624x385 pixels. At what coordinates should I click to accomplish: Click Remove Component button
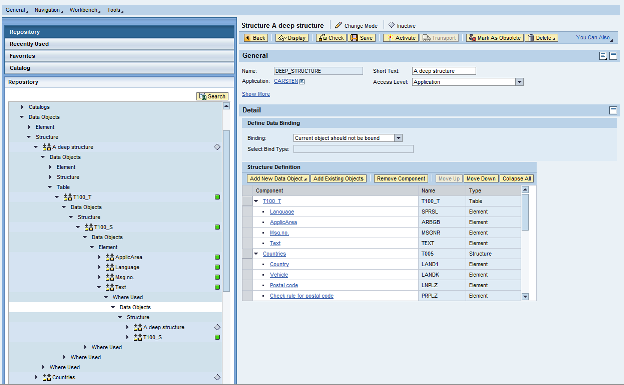401,179
